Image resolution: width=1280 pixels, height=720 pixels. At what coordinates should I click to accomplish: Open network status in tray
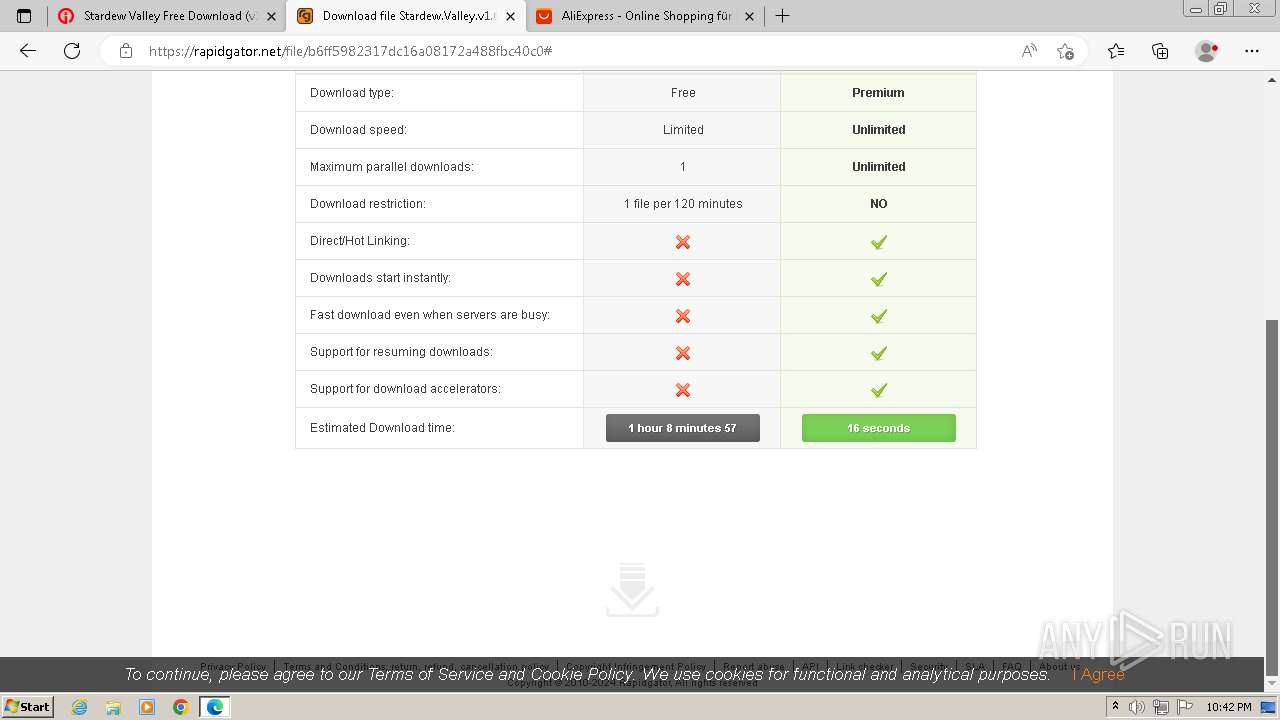click(1161, 707)
